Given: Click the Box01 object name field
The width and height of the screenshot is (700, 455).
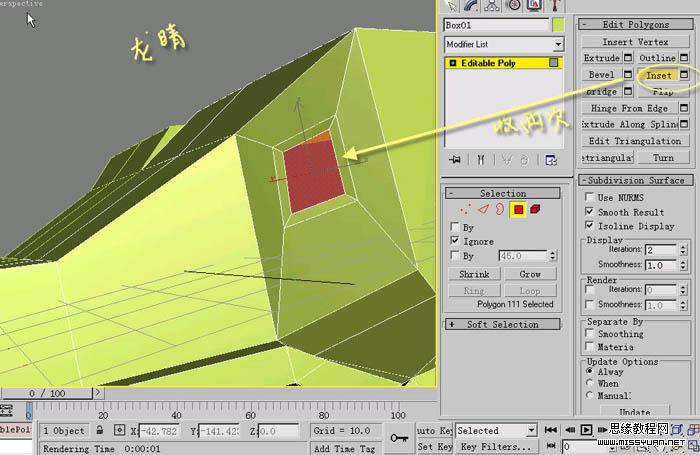Looking at the screenshot, I should tap(496, 25).
